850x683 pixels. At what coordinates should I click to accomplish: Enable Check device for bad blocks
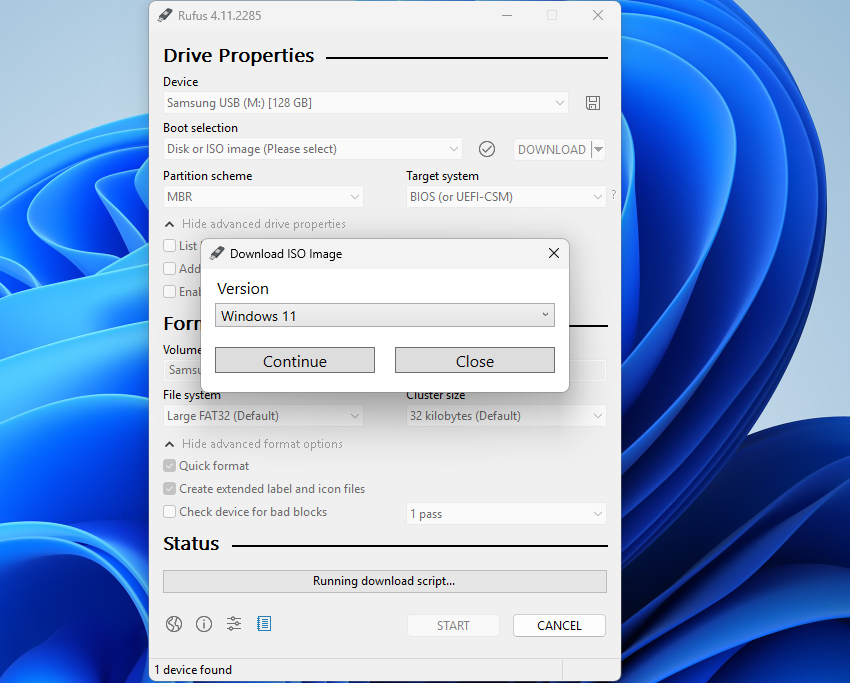[169, 512]
